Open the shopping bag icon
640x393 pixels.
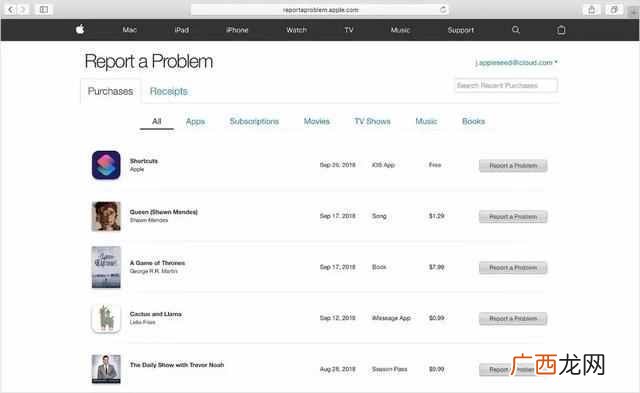coord(561,29)
